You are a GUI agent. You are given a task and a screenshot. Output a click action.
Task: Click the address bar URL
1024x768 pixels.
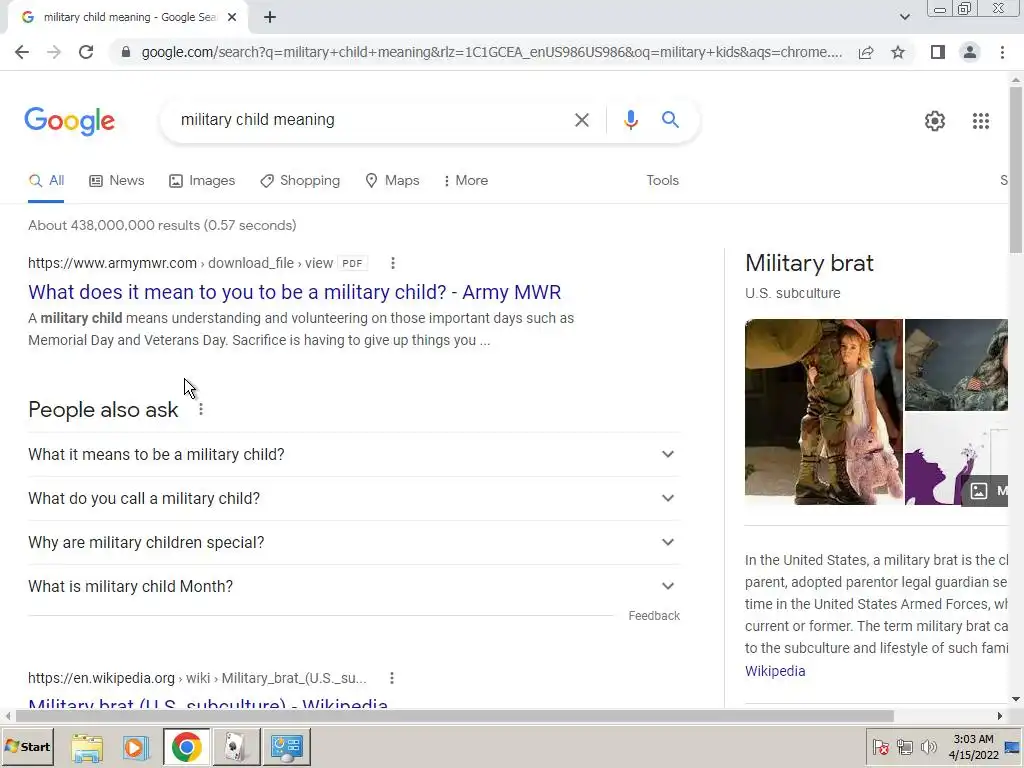tap(491, 52)
